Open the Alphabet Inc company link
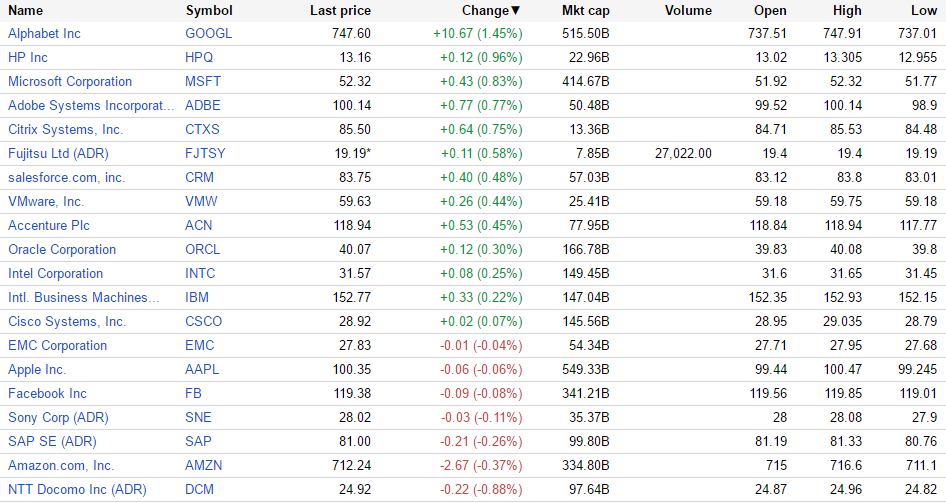This screenshot has height=503, width=946. (45, 33)
